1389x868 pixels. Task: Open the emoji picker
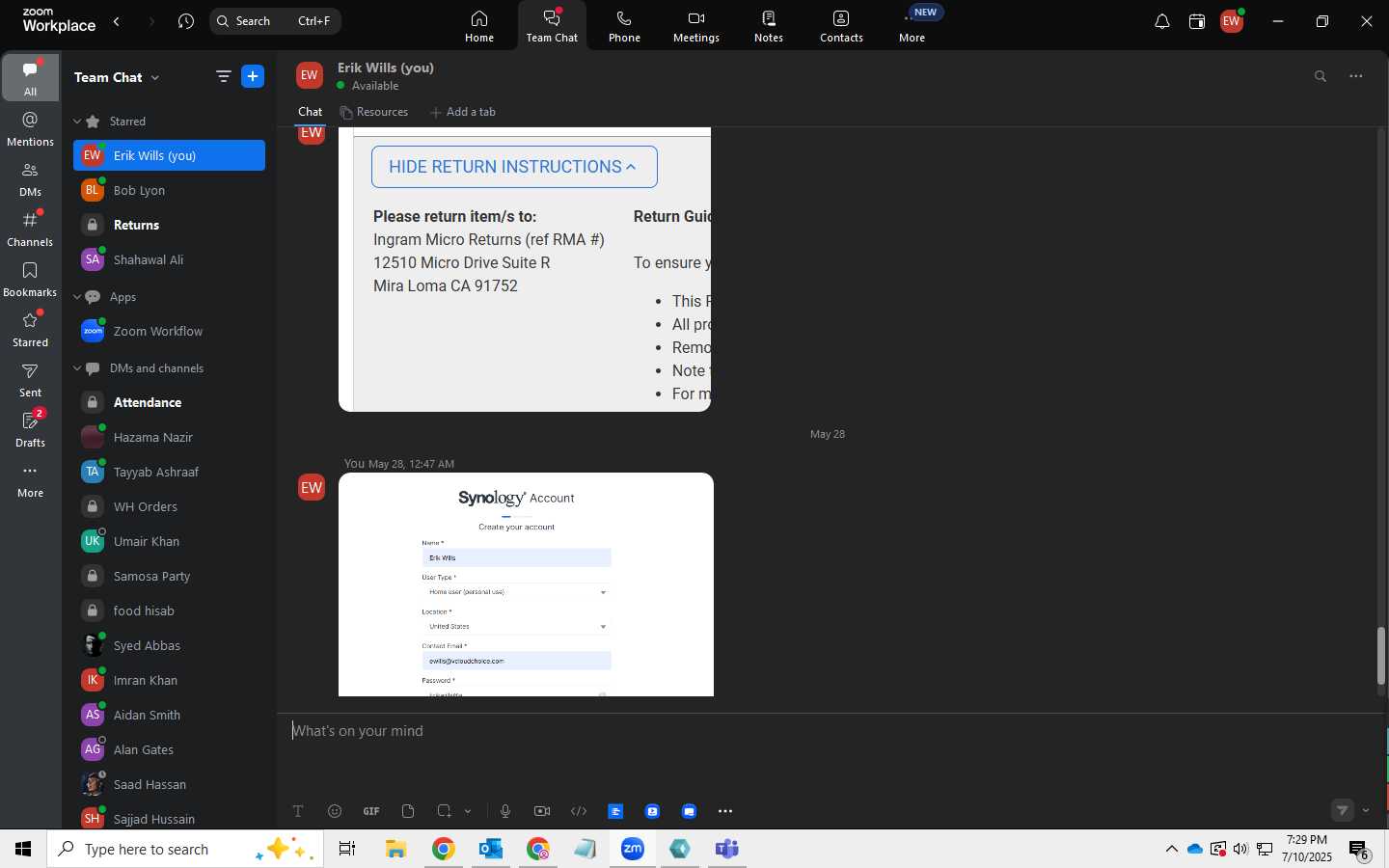pyautogui.click(x=335, y=811)
